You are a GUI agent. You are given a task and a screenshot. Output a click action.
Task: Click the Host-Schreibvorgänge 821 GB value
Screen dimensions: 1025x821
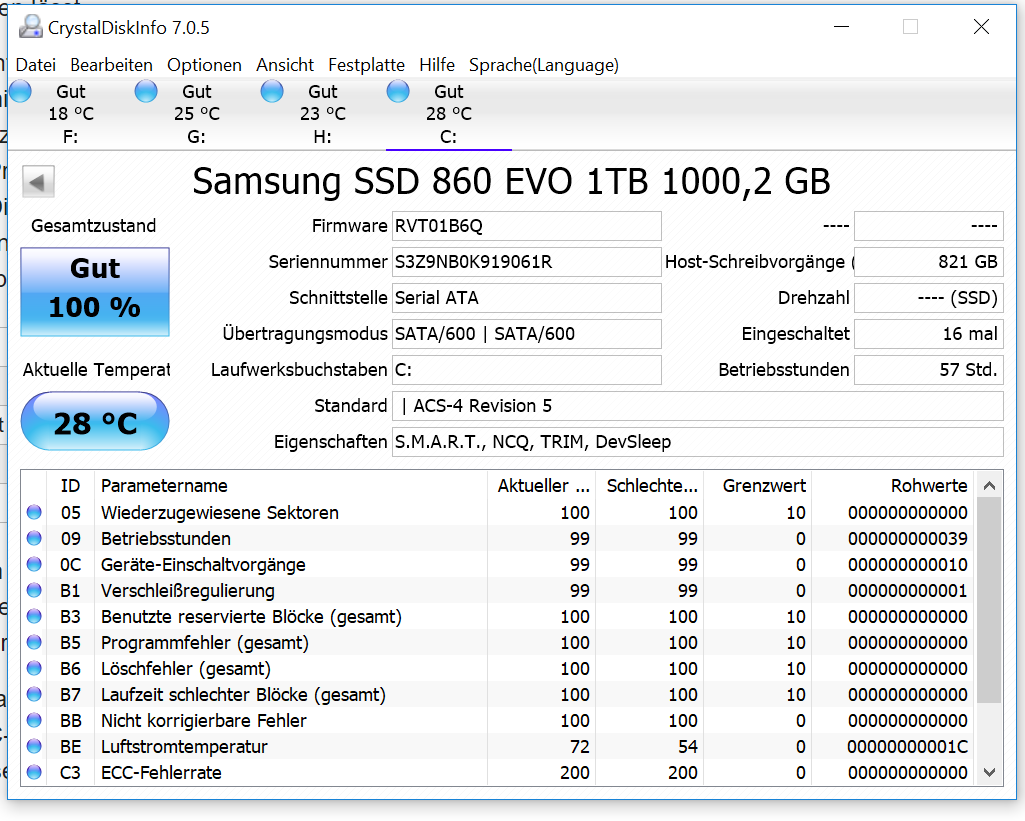click(928, 262)
